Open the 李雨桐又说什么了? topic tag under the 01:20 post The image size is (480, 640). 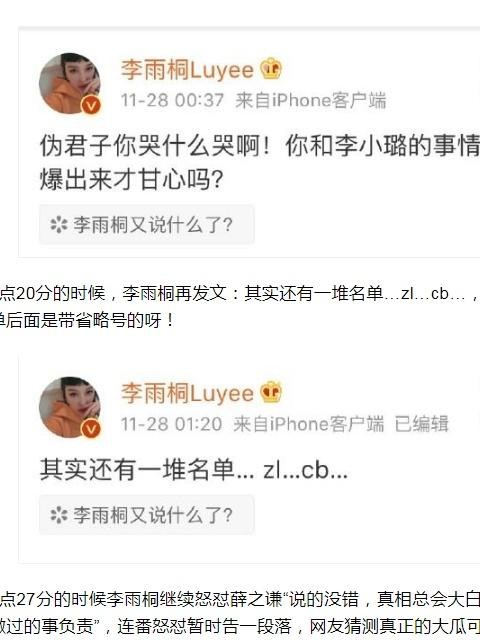point(147,515)
